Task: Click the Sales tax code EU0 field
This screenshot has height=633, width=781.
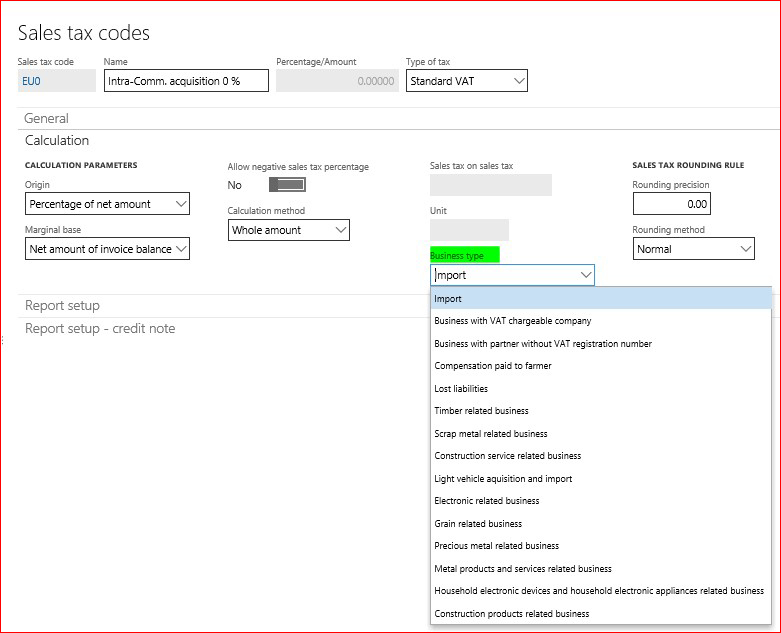Action: pos(56,81)
